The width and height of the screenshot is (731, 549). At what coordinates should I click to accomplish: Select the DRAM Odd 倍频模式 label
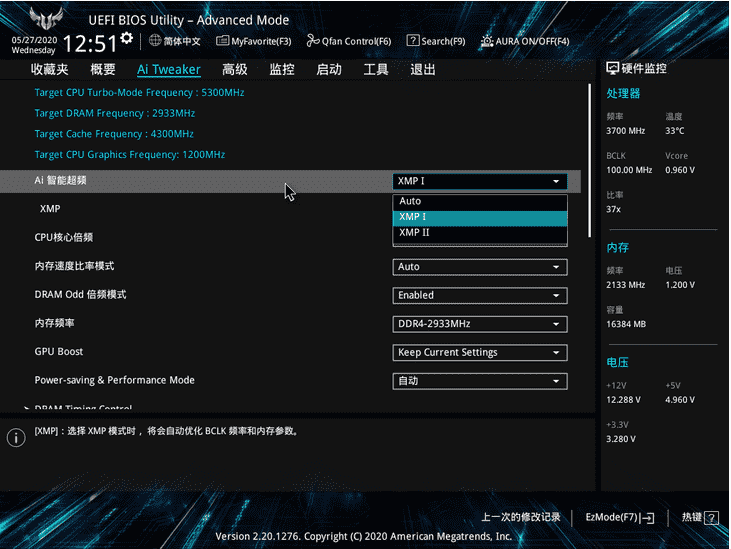[80, 295]
